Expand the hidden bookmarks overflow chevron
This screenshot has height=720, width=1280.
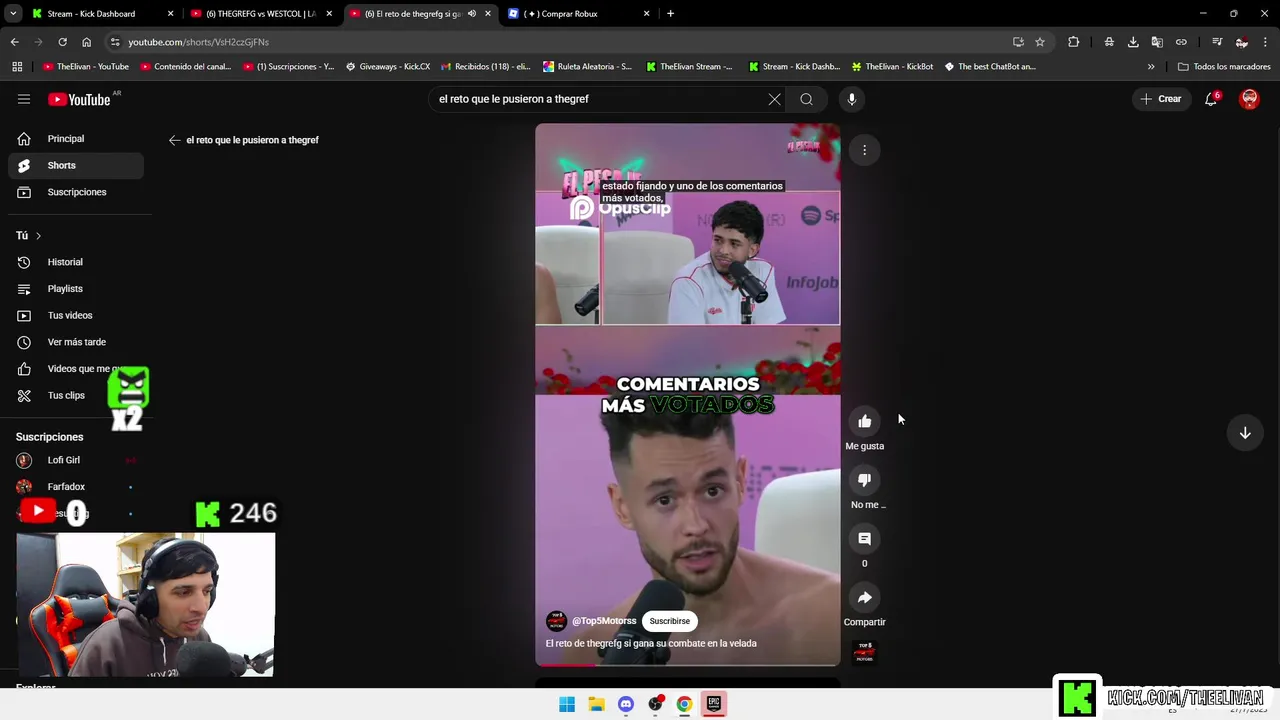click(1151, 67)
